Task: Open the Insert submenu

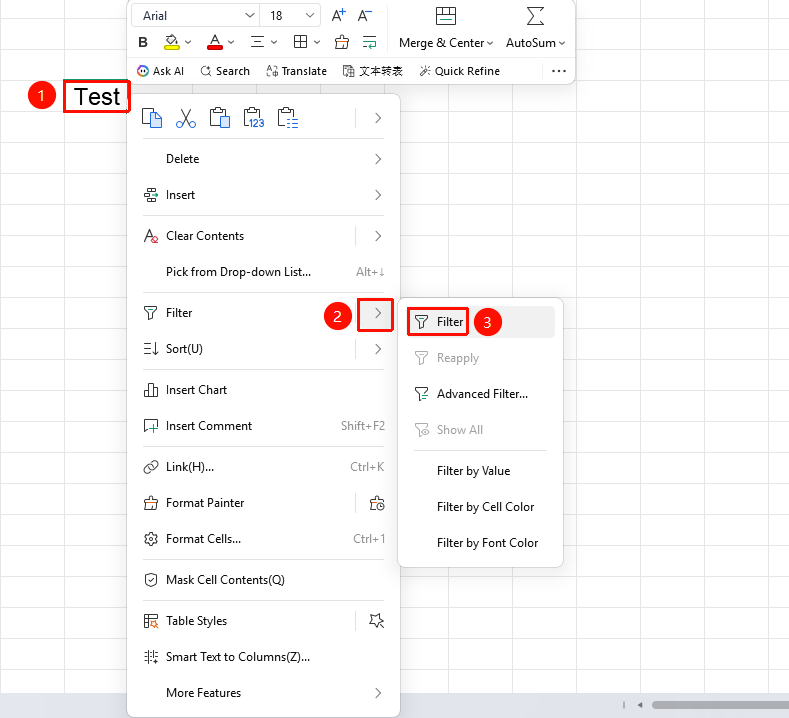Action: point(263,195)
